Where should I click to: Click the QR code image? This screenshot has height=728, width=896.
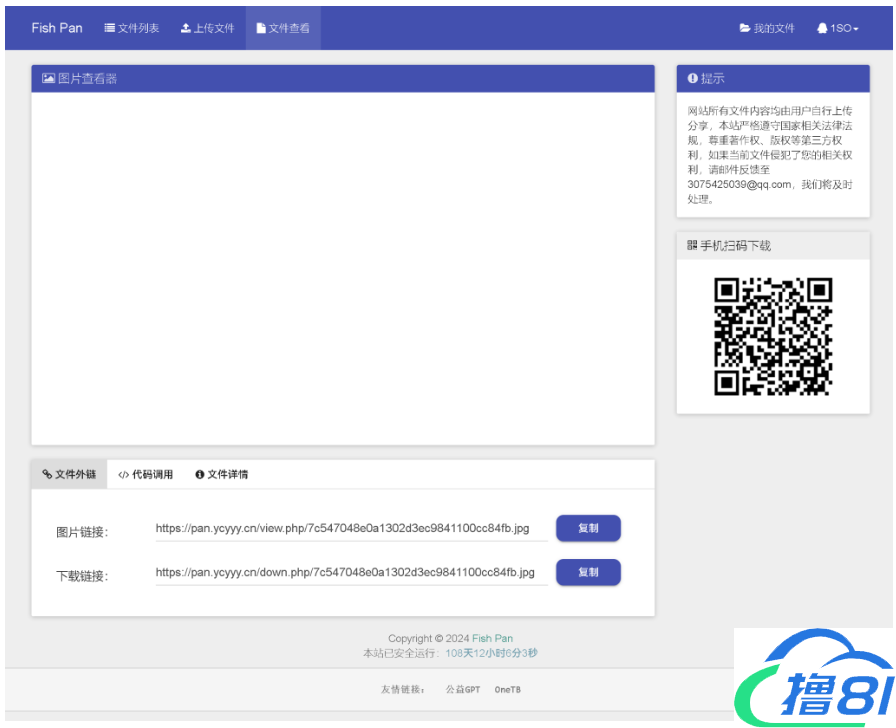773,336
